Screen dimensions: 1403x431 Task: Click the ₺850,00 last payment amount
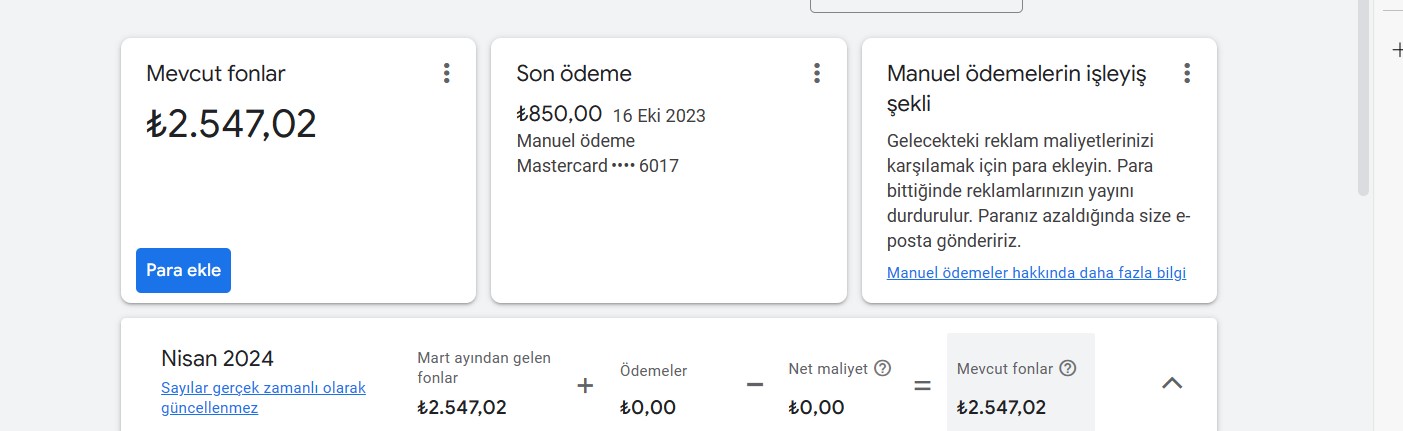559,114
